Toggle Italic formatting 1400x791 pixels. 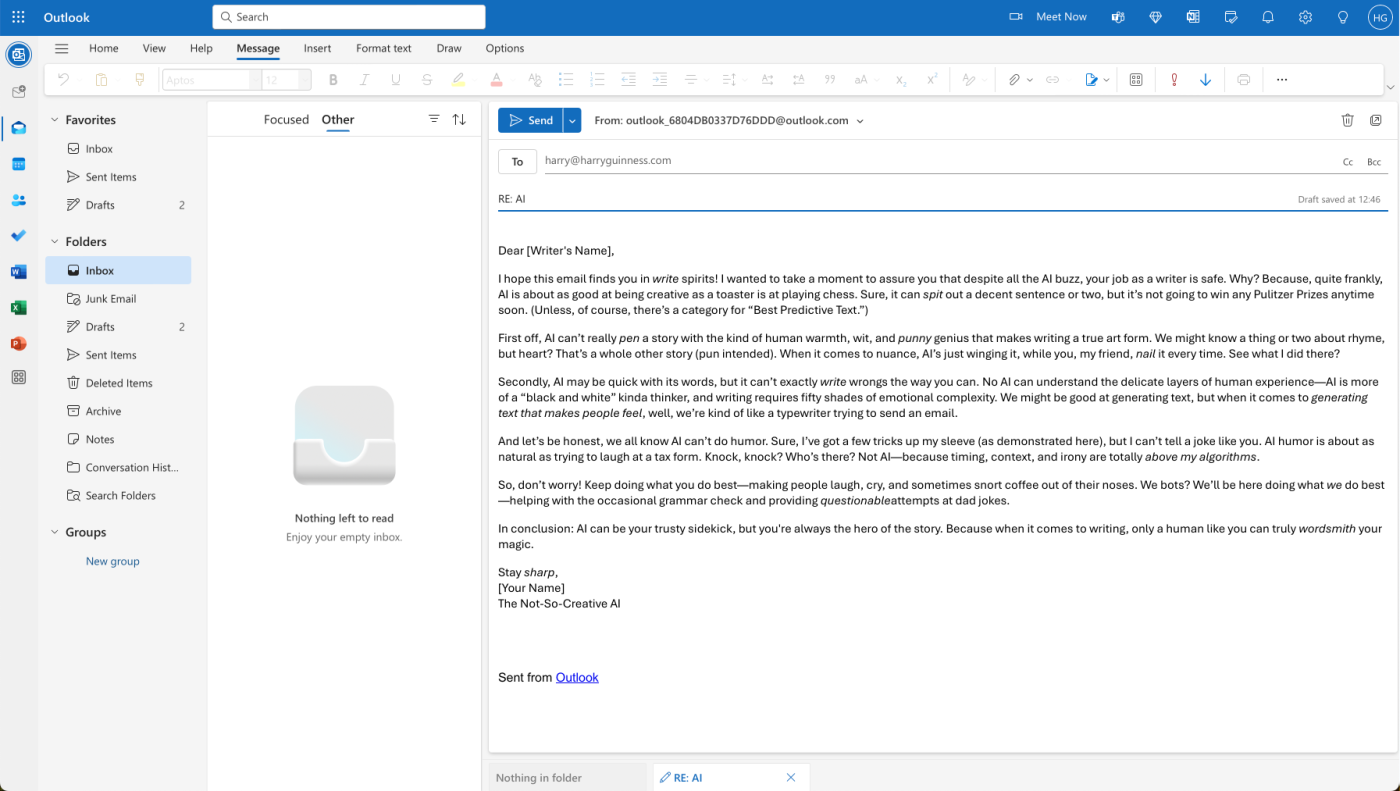tap(364, 80)
